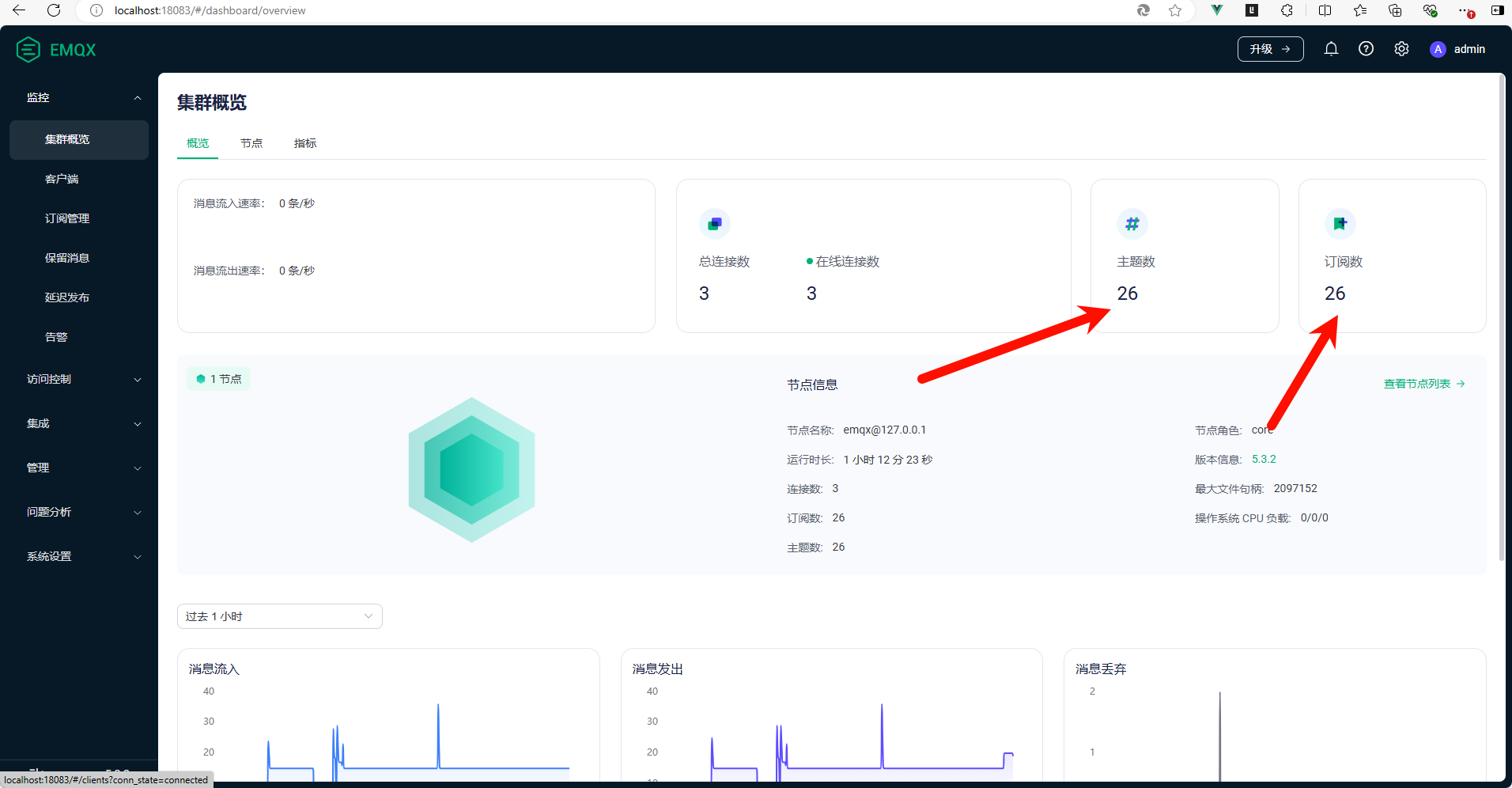The image size is (1512, 788).
Task: Click max file handles 2097152
Action: 1295,488
